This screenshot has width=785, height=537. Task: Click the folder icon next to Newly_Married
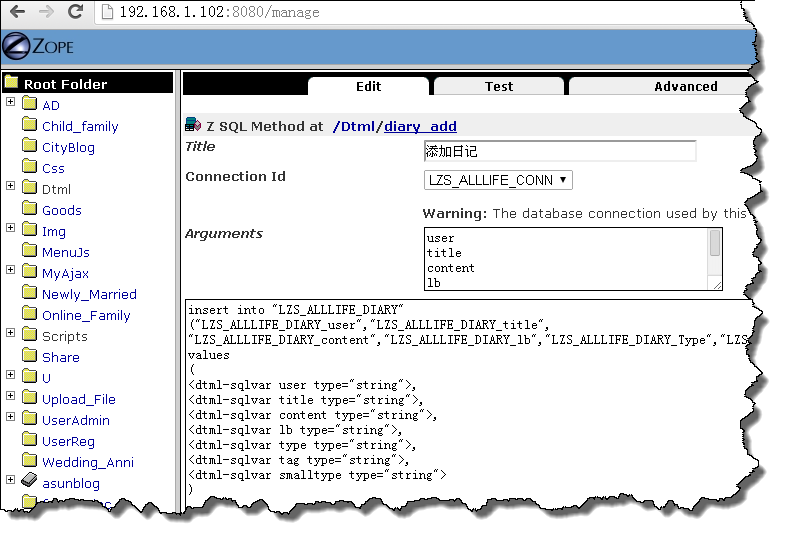[30, 293]
